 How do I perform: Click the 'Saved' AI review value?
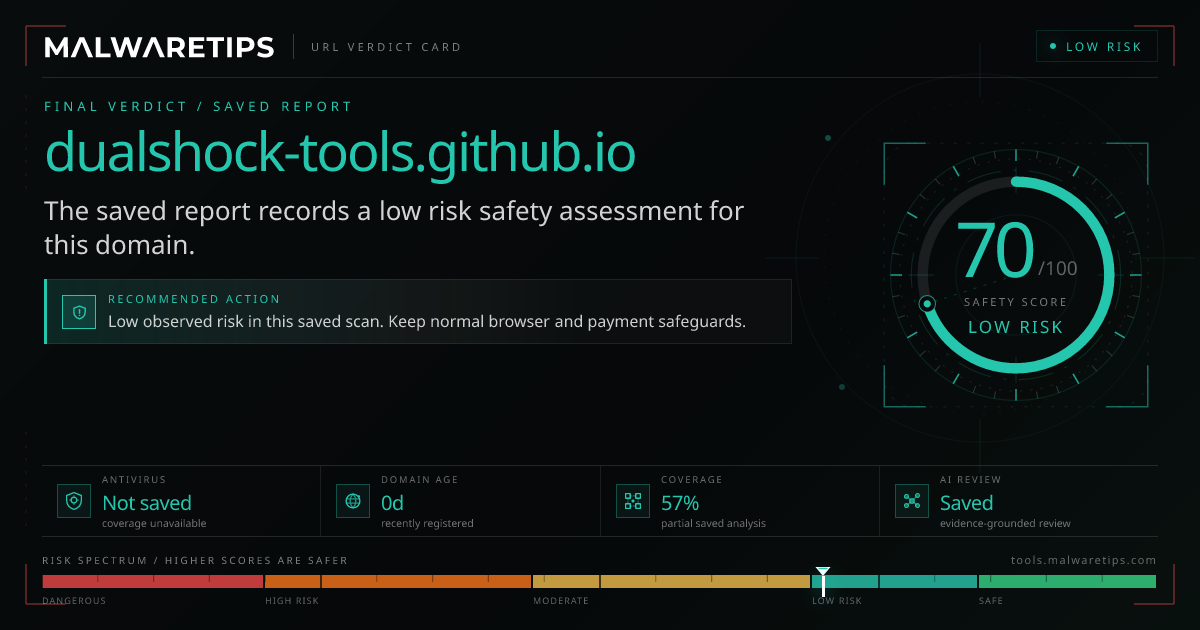pyautogui.click(x=966, y=503)
